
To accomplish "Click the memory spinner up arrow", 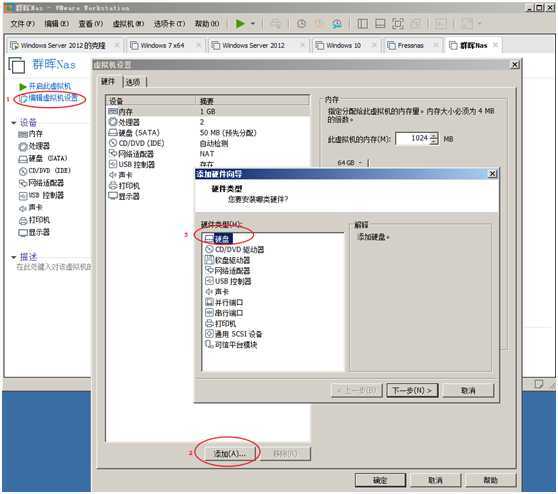I will pos(434,136).
